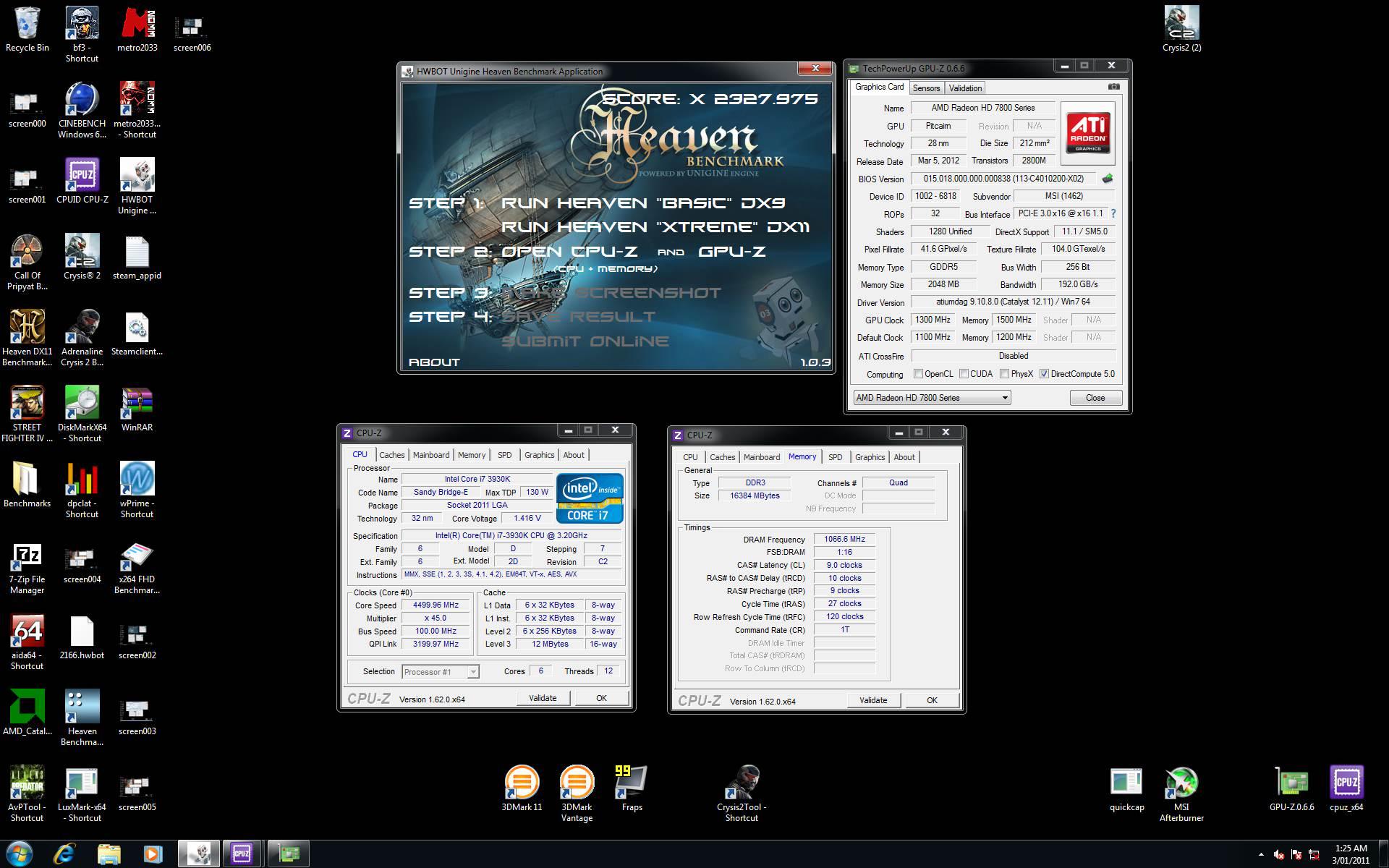This screenshot has width=1389, height=868.
Task: Open Mainboard tab in left CPU-Z window
Action: click(431, 455)
